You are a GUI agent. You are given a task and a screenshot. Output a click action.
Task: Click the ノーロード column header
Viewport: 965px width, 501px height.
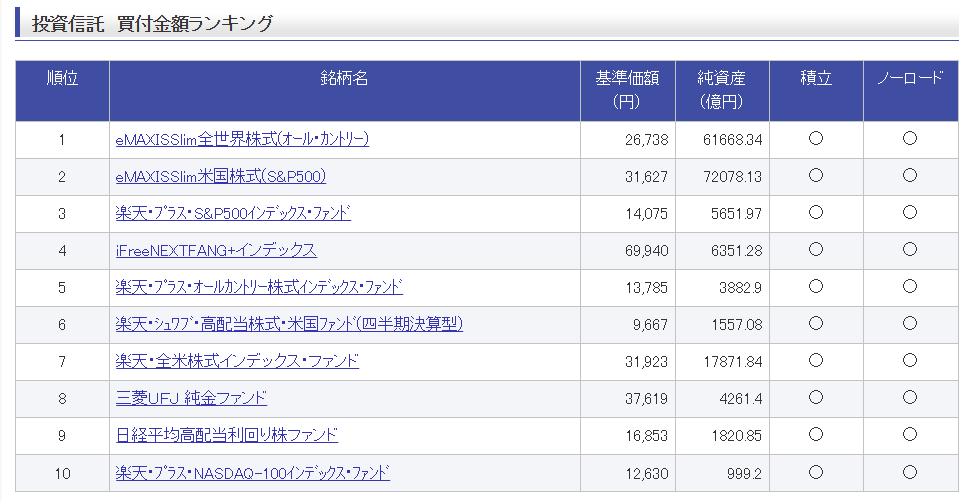[x=910, y=90]
